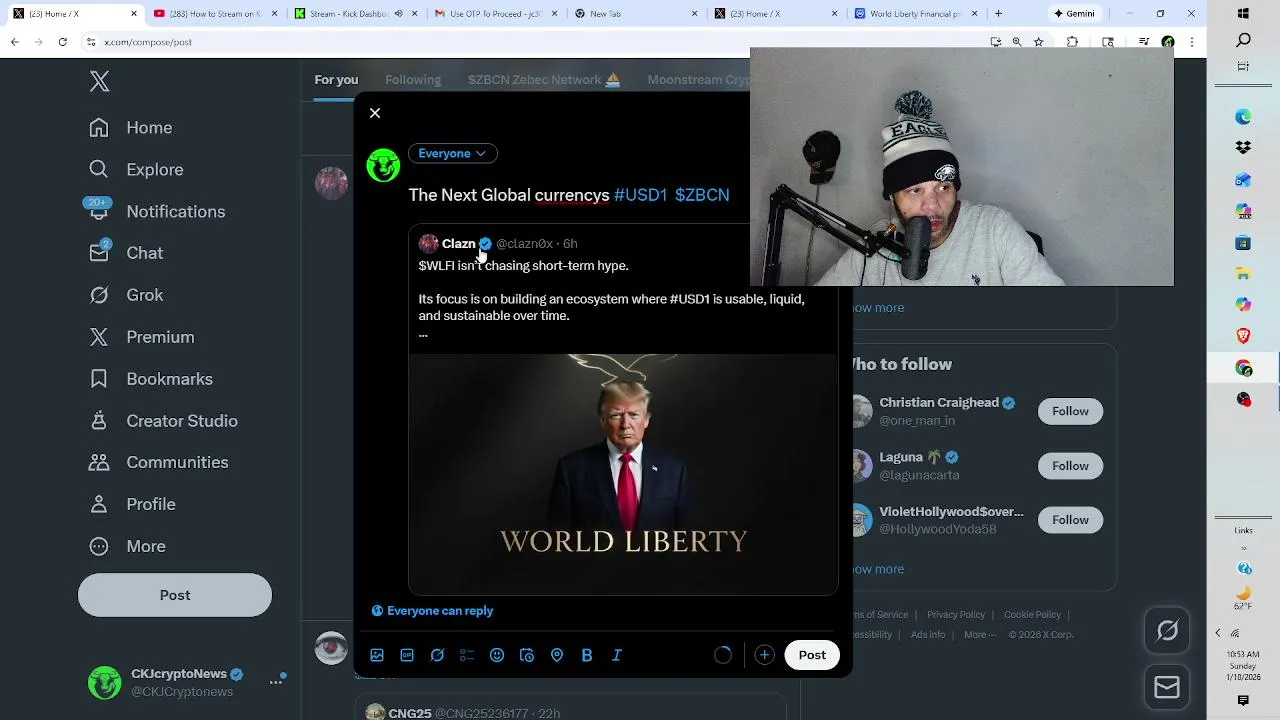
Task: Follow Laguna
Action: (x=1070, y=466)
